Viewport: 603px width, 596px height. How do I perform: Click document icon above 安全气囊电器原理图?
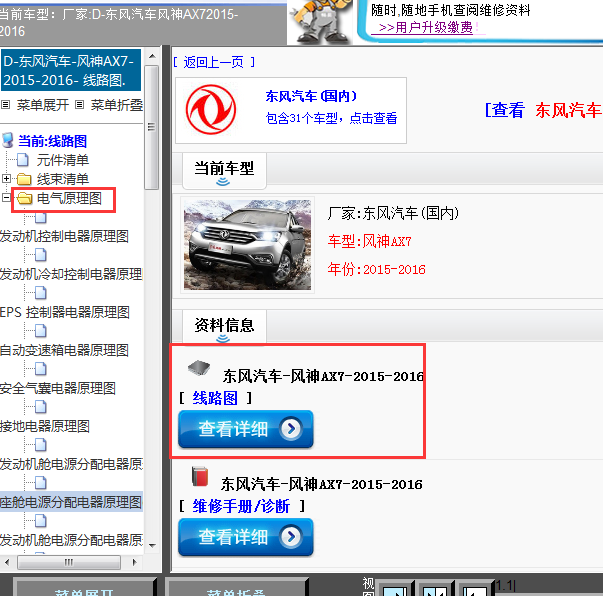coord(40,369)
